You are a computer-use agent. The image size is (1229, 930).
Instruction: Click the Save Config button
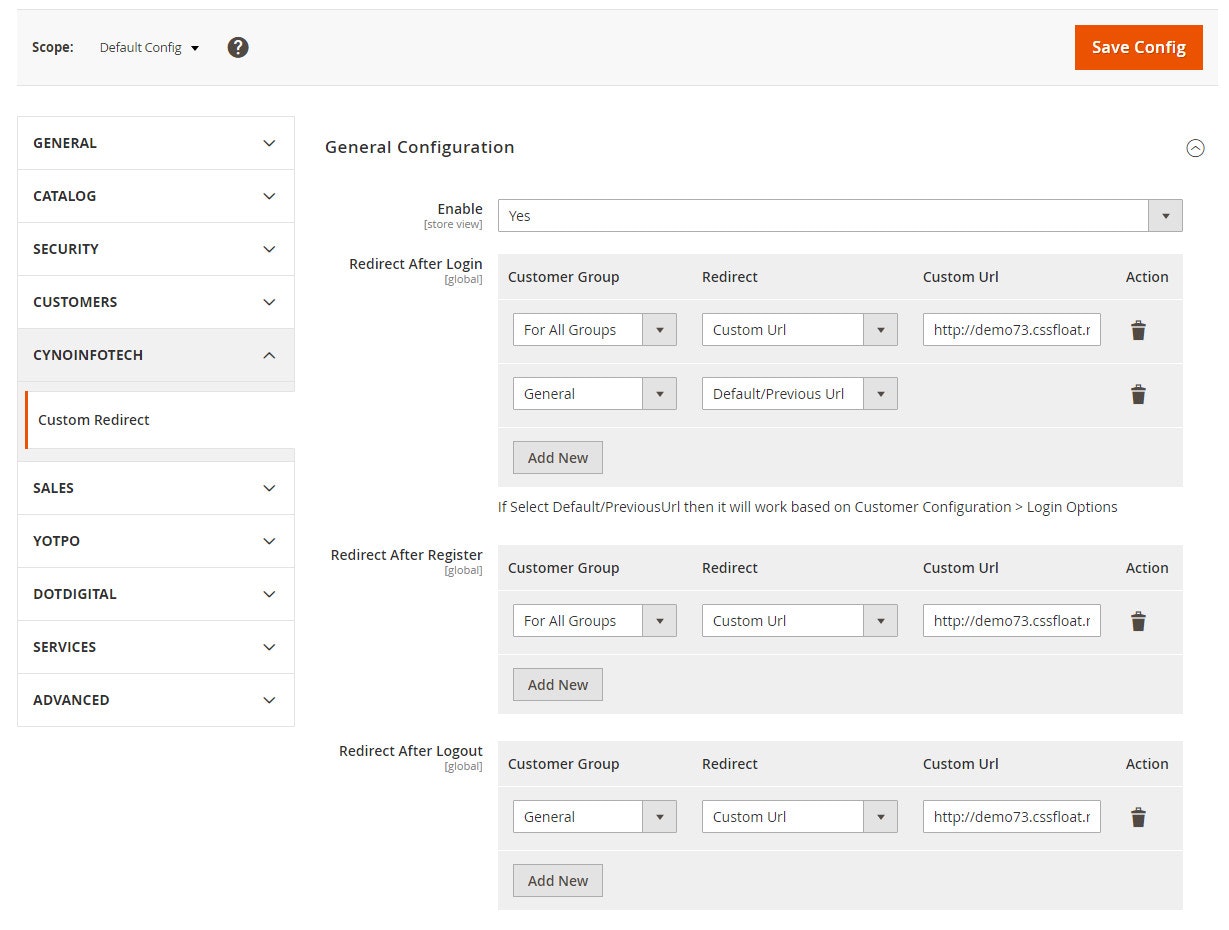coord(1138,47)
